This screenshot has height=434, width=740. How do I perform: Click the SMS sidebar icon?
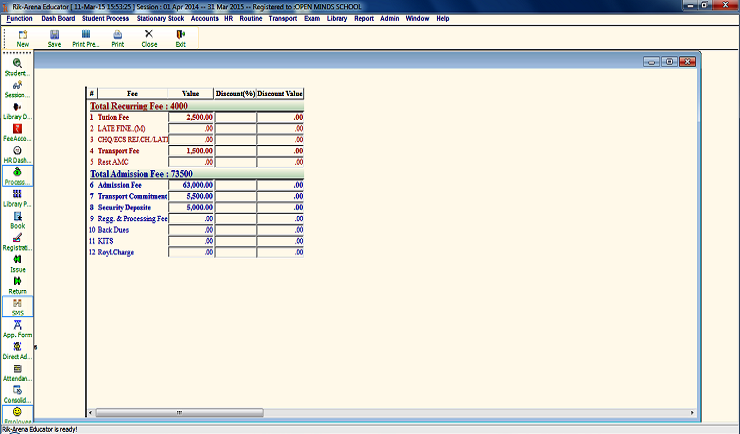pos(17,307)
